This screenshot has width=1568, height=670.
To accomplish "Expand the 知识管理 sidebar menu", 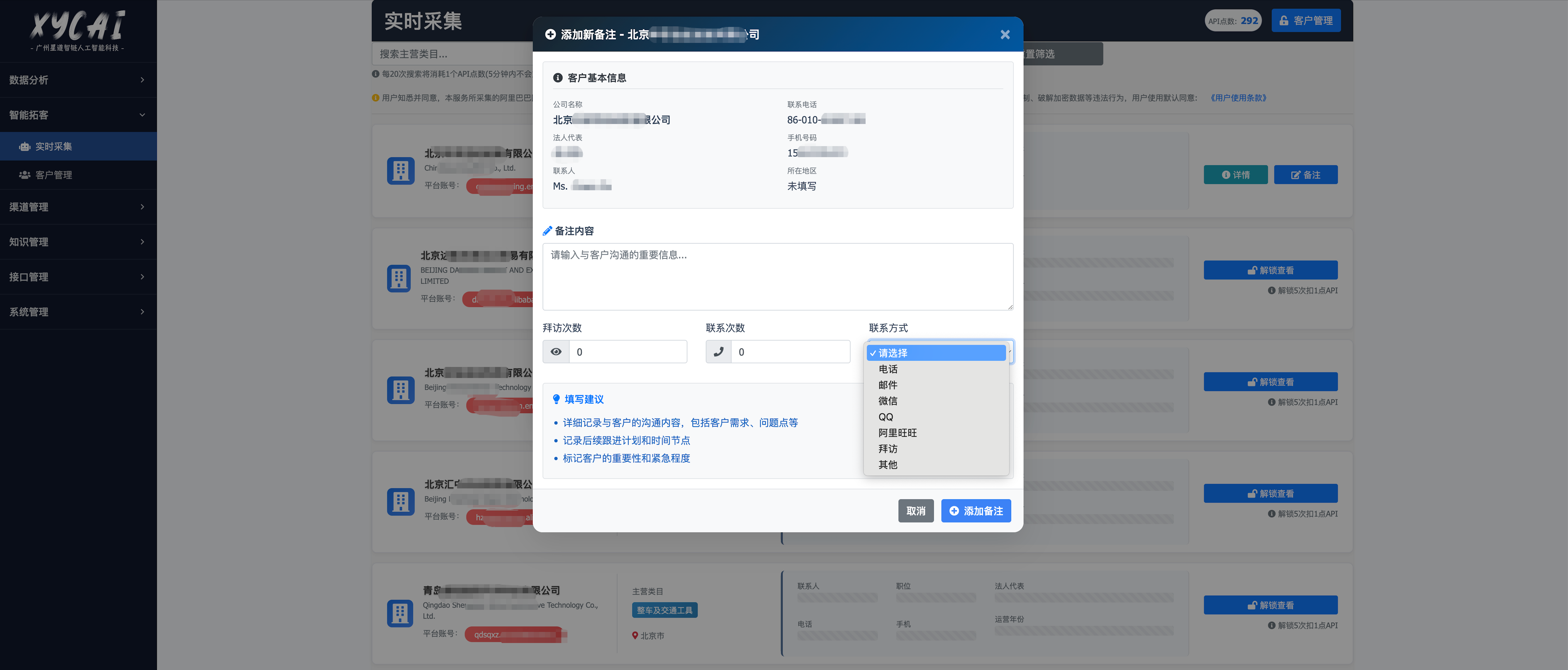I will [78, 242].
